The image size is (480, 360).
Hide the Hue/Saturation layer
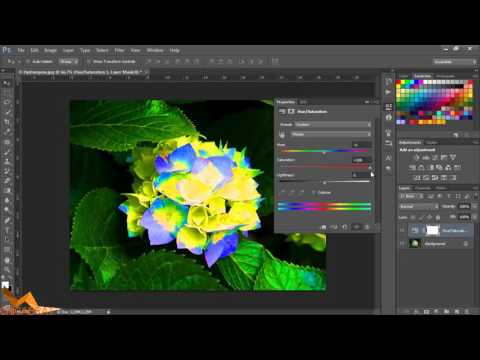click(x=402, y=230)
